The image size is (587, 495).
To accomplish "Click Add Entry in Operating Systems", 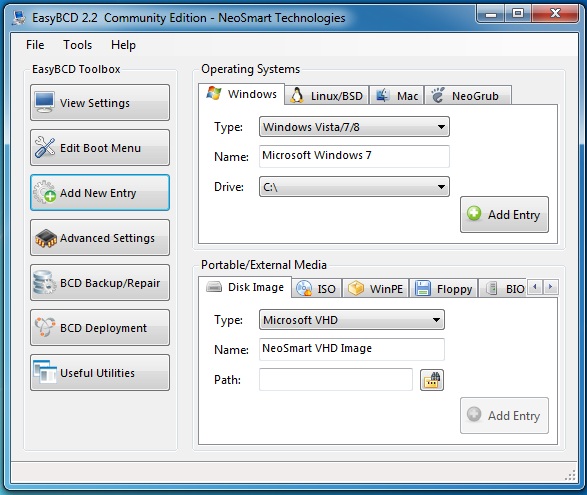I will pos(504,215).
